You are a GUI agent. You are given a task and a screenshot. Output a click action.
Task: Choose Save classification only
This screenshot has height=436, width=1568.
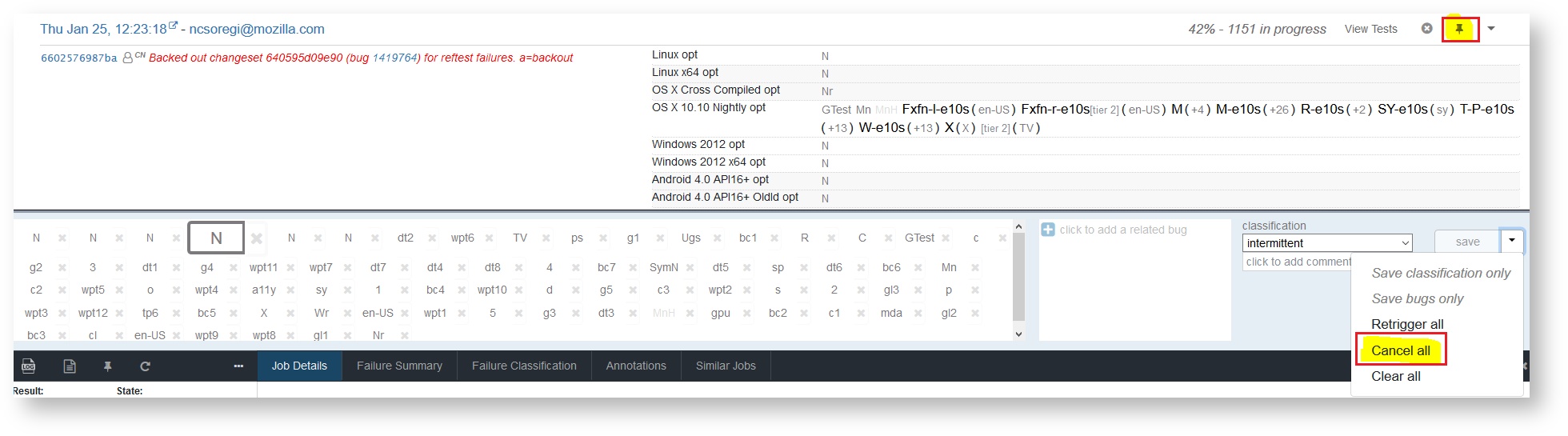(1441, 274)
